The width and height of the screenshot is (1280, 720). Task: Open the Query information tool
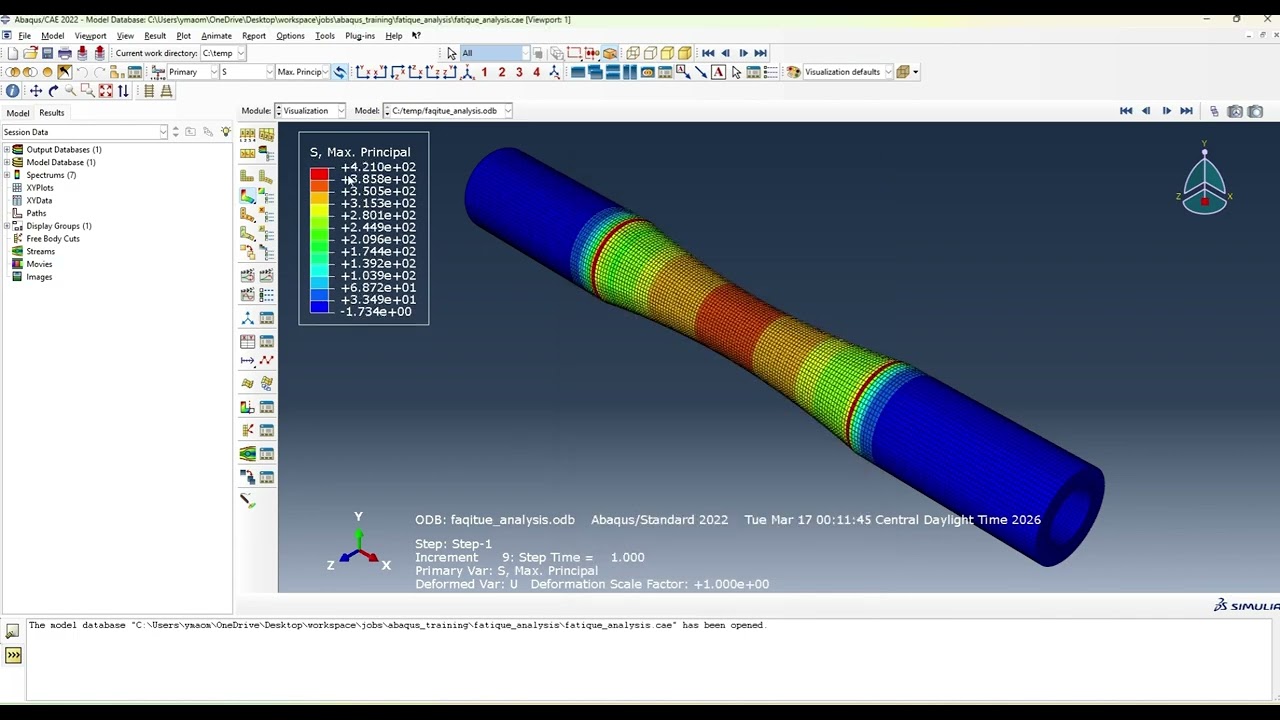click(x=12, y=91)
